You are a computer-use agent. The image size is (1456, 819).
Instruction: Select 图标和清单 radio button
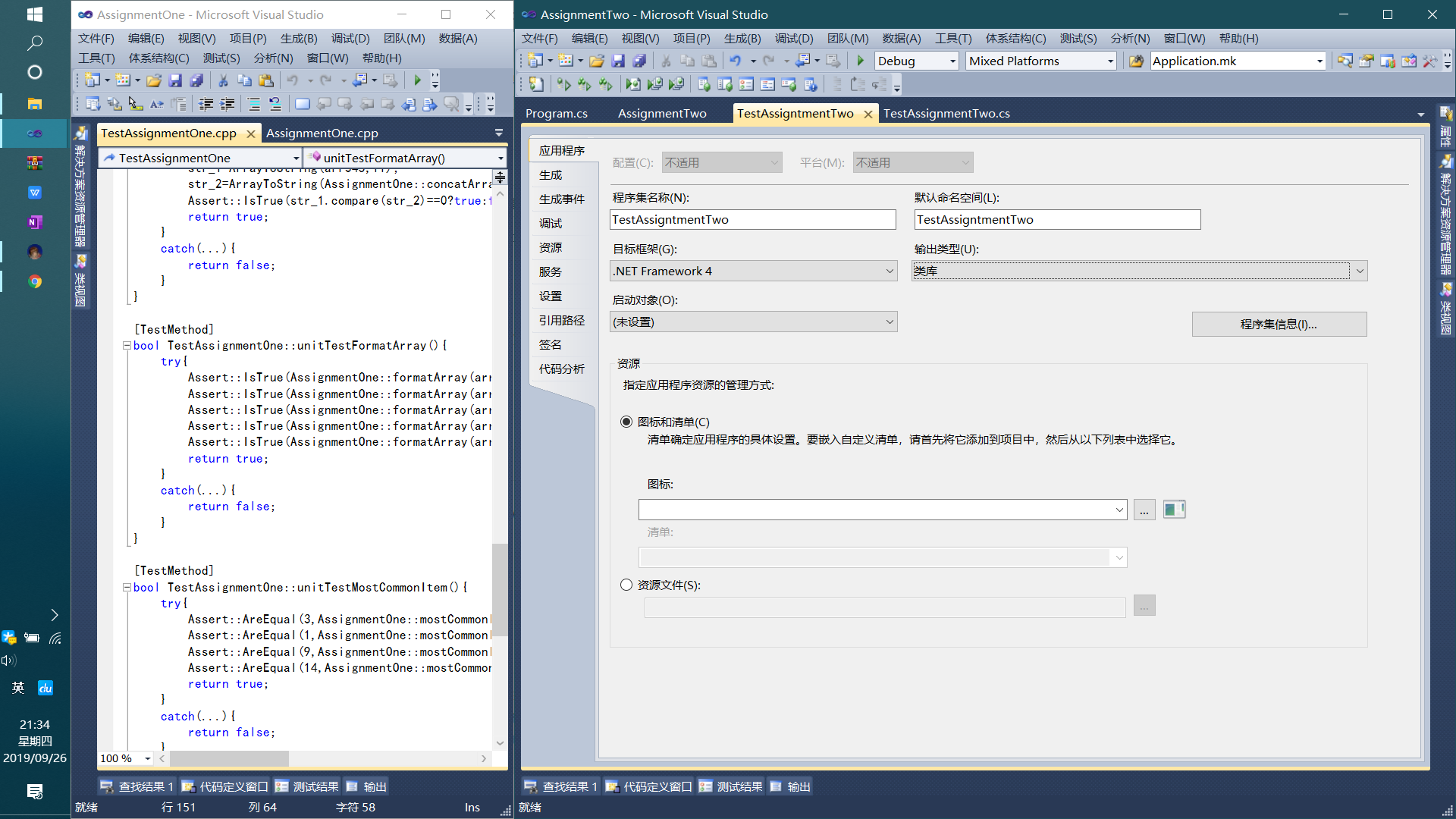pos(626,422)
